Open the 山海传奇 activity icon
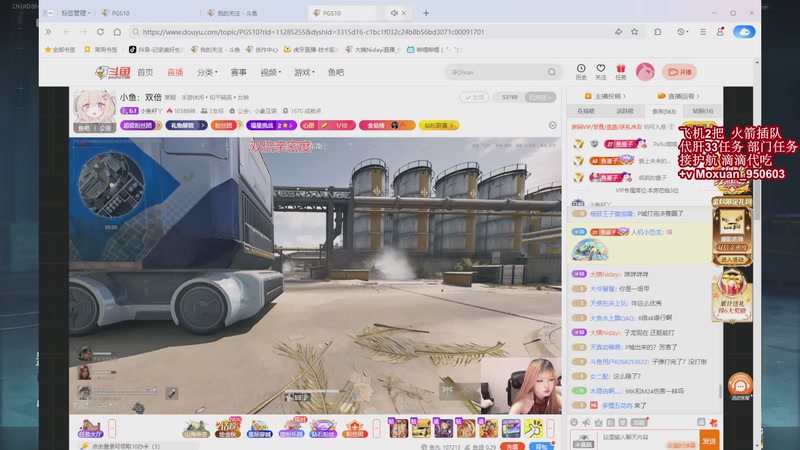 [196, 429]
